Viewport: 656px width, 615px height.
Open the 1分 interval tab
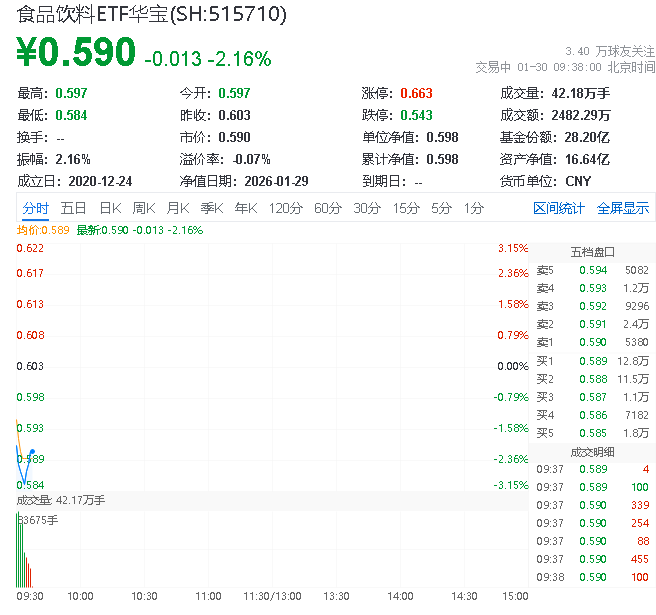(474, 208)
